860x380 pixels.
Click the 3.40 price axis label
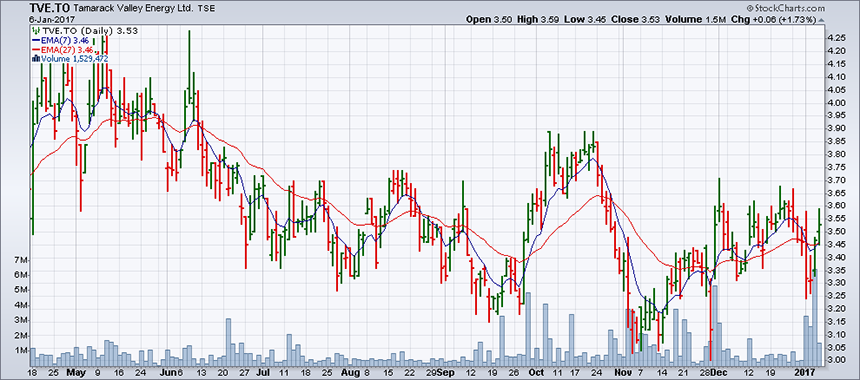pos(836,257)
